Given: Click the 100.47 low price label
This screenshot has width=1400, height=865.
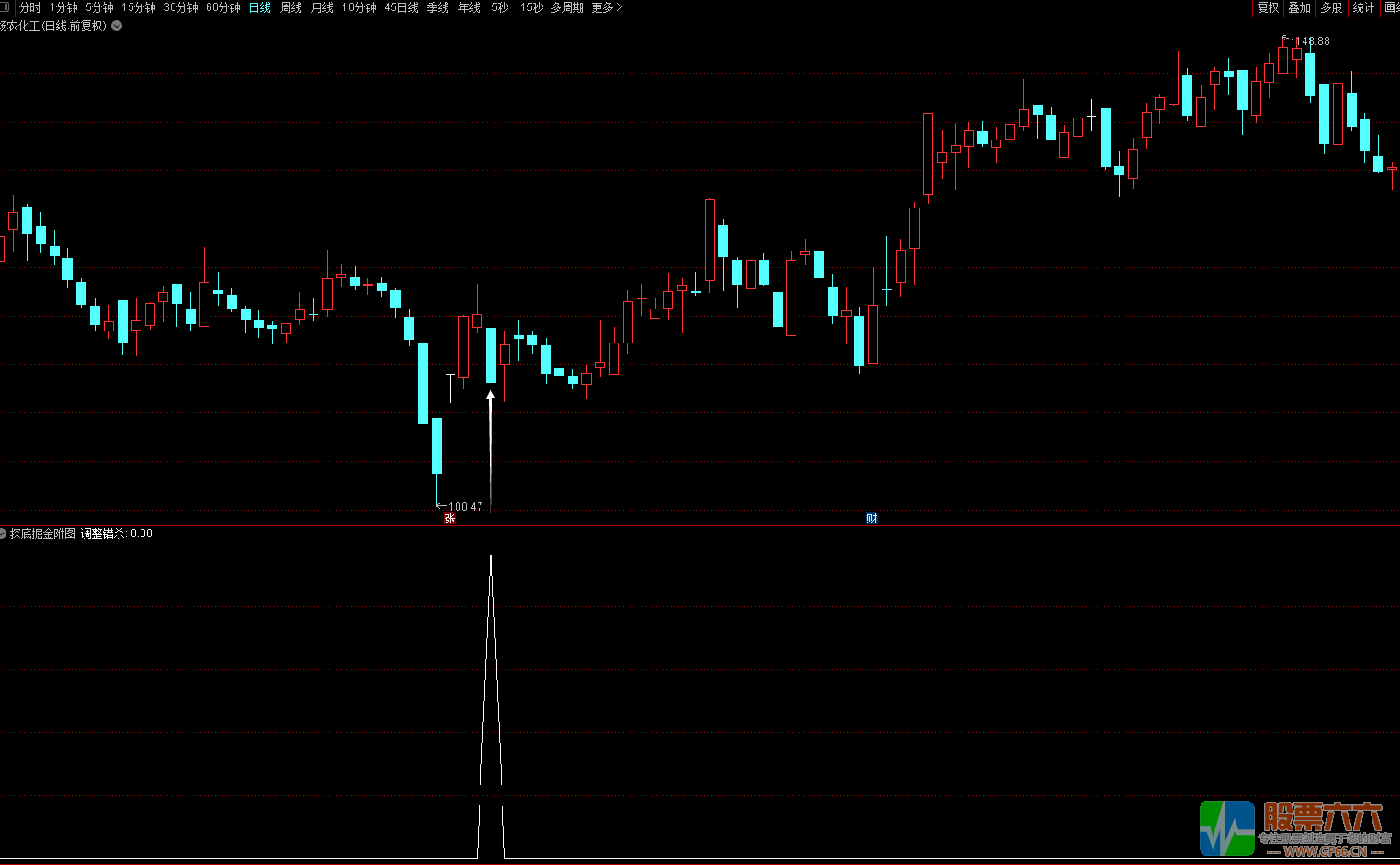Looking at the screenshot, I should 465,507.
